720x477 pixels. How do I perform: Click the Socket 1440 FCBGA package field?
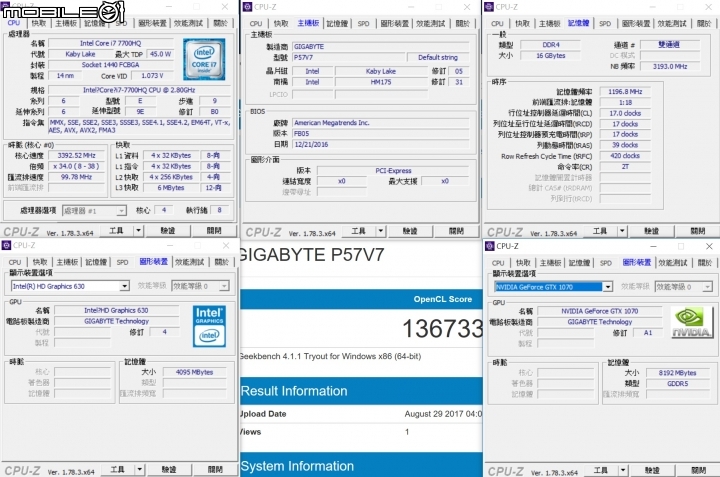click(111, 65)
